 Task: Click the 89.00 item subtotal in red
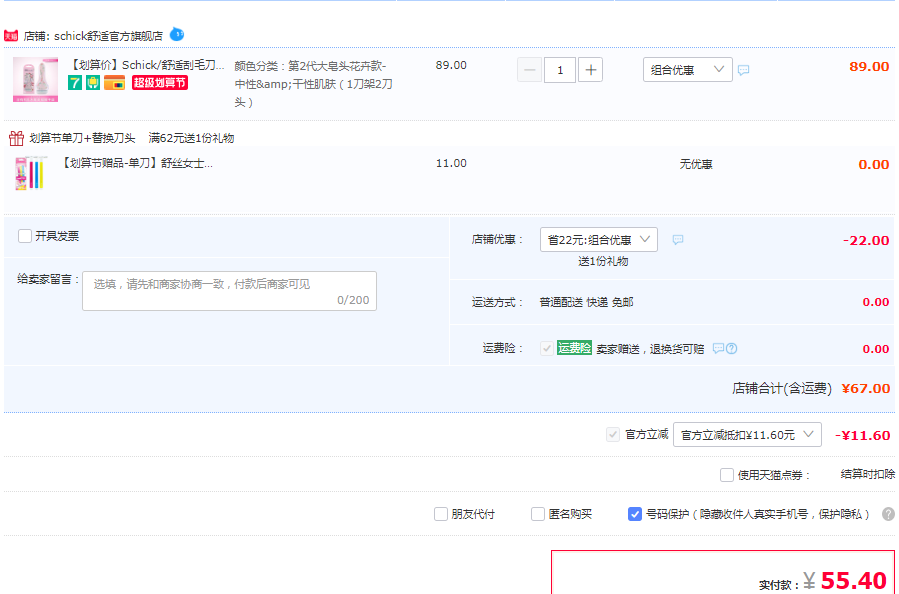869,67
